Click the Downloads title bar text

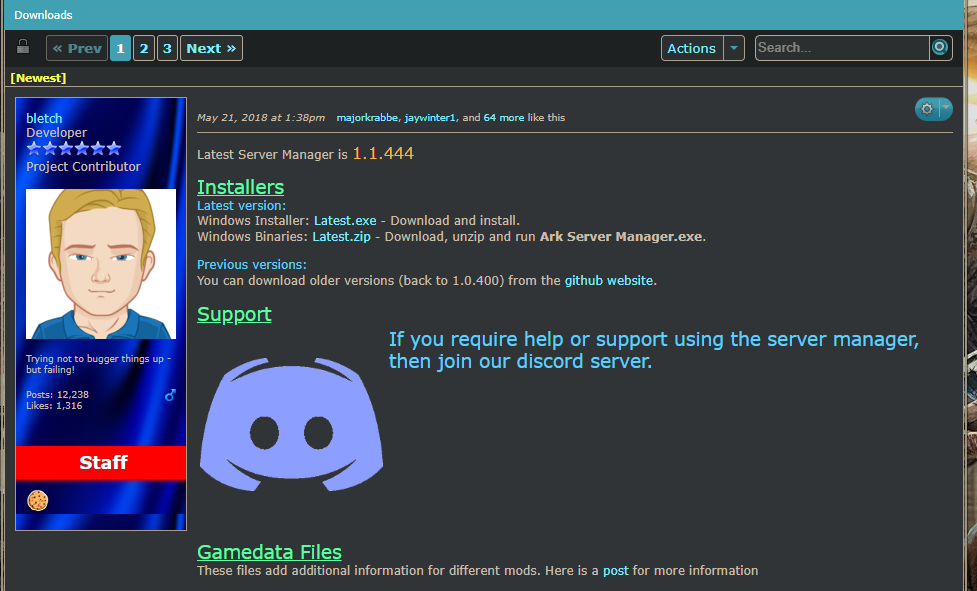pyautogui.click(x=43, y=15)
